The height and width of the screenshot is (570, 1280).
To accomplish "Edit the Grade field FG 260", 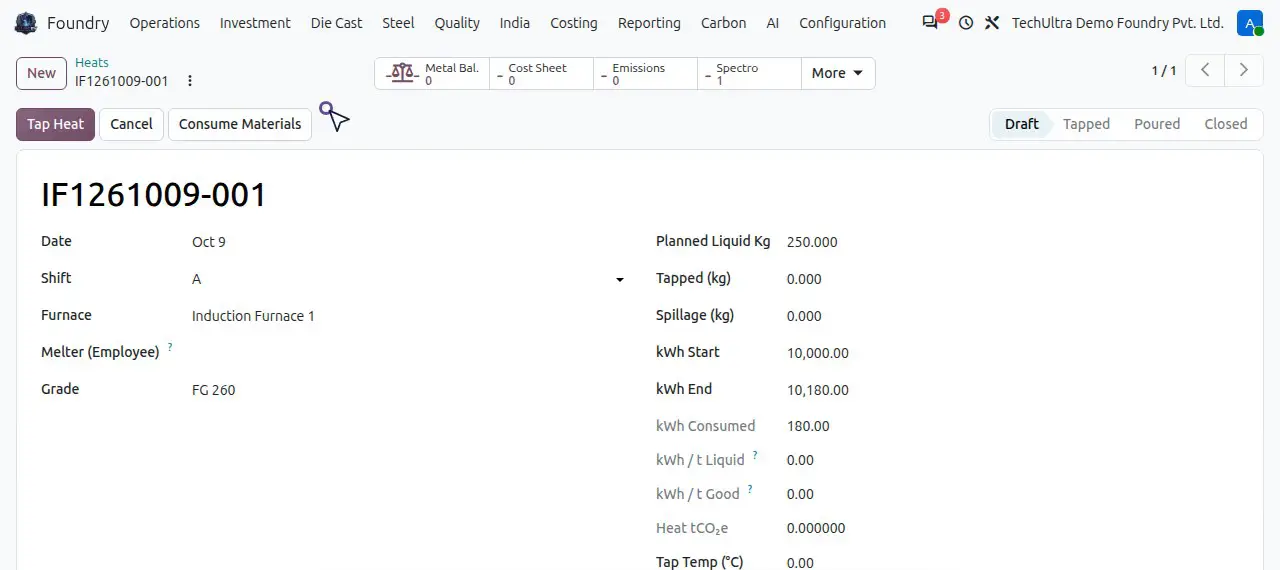I will click(x=409, y=390).
